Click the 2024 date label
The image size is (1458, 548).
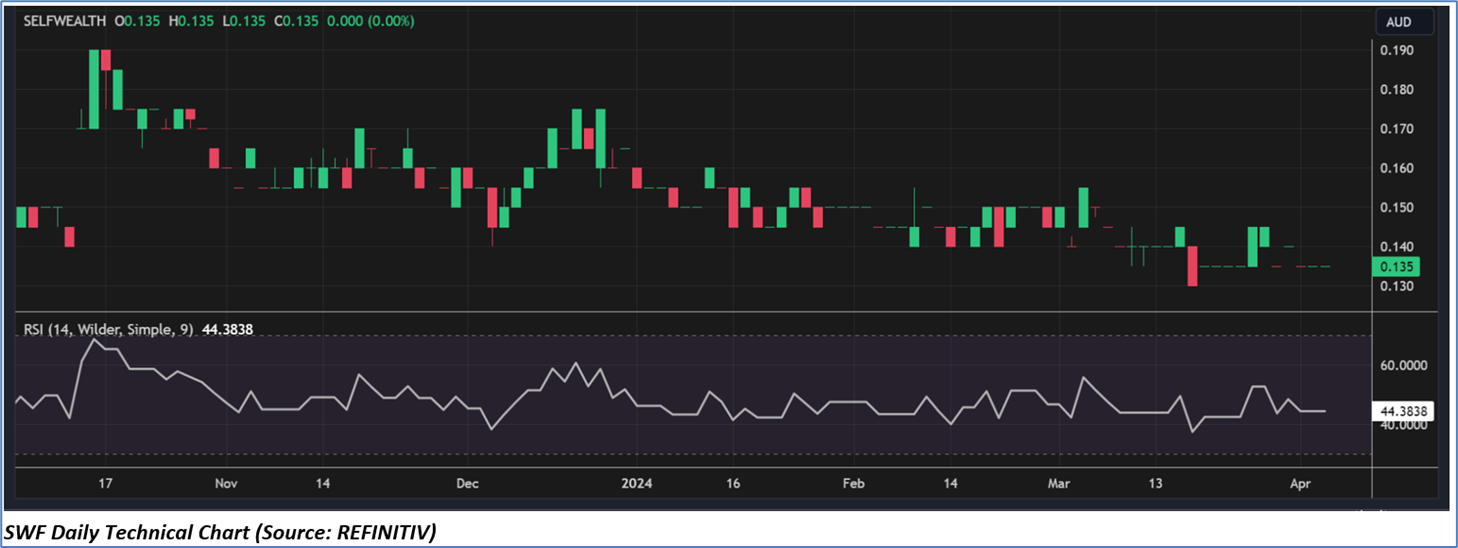click(x=636, y=483)
